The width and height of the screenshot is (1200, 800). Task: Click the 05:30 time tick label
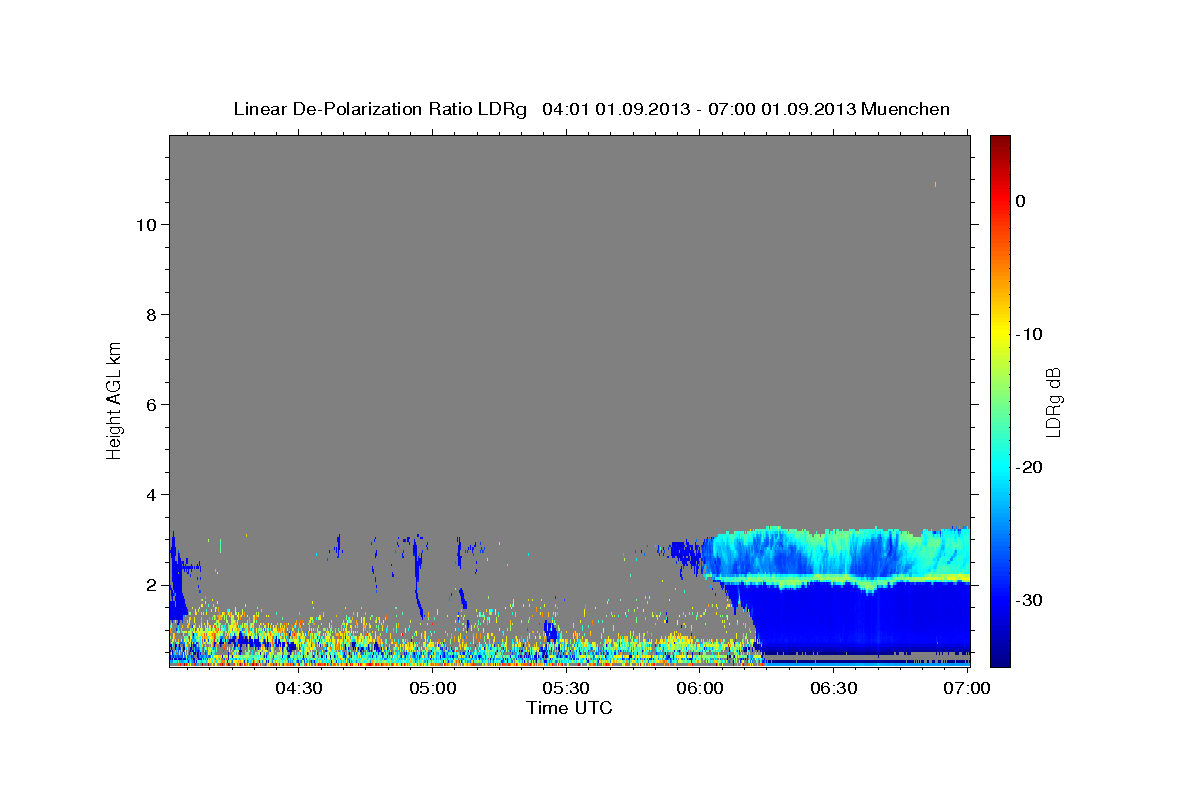click(x=566, y=688)
